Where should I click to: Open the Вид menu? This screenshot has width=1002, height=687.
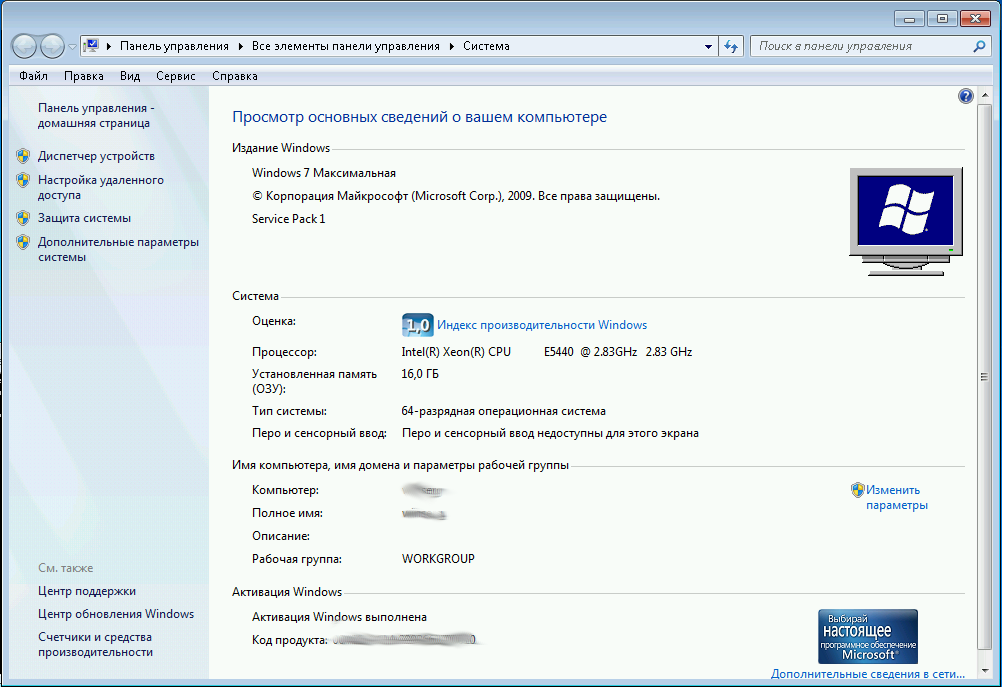(130, 76)
